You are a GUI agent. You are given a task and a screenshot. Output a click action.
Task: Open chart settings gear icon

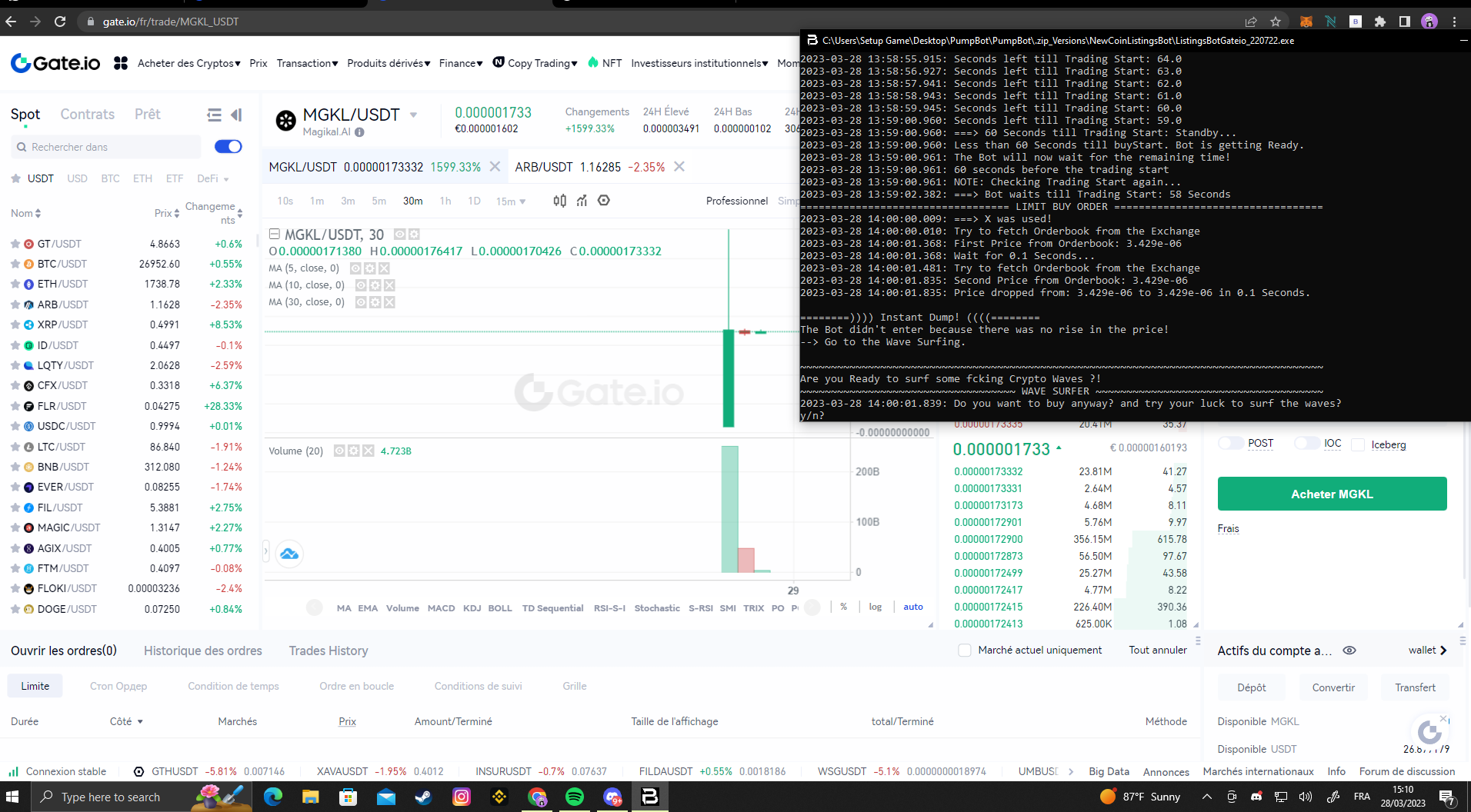tap(604, 201)
